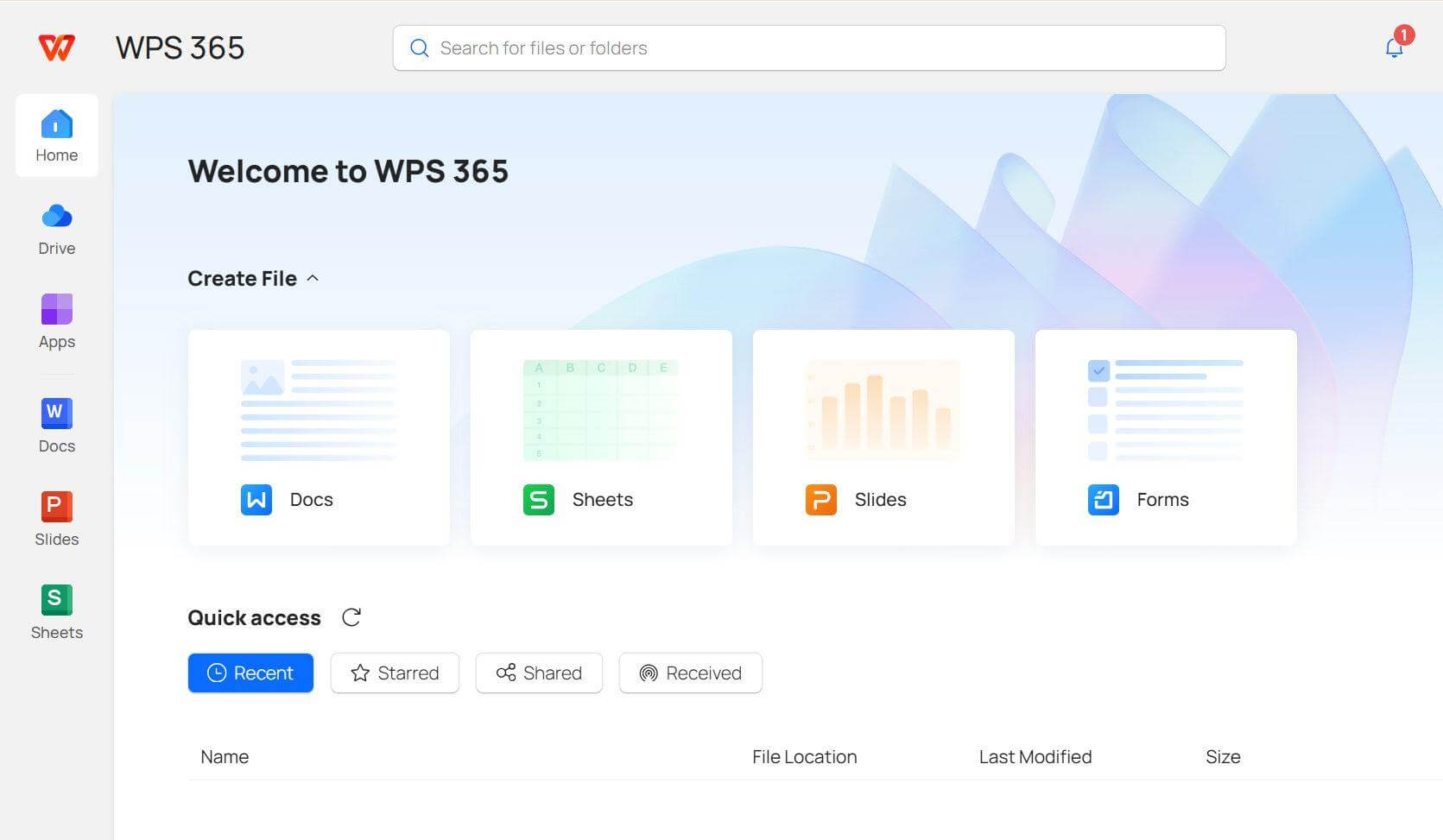This screenshot has width=1443, height=840.
Task: Open Sheets from the sidebar
Action: (56, 611)
